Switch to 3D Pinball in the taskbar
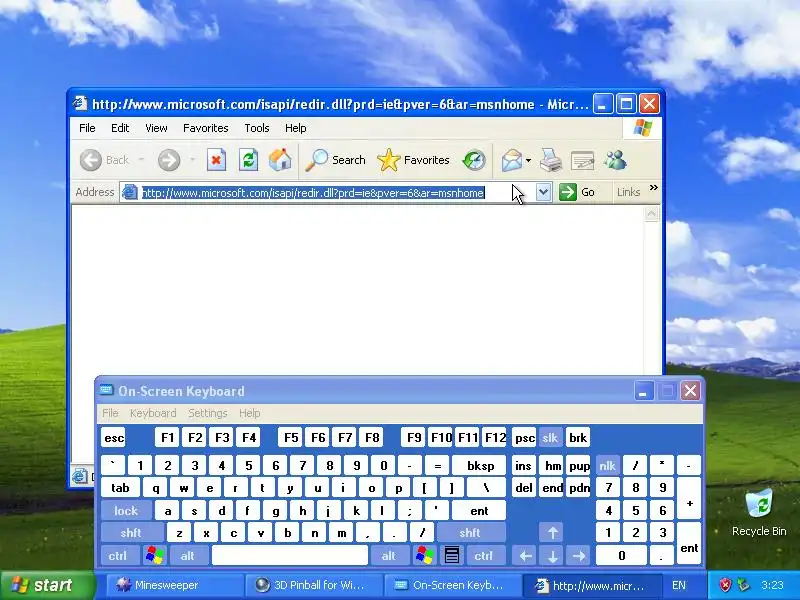This screenshot has width=800, height=600. [313, 585]
